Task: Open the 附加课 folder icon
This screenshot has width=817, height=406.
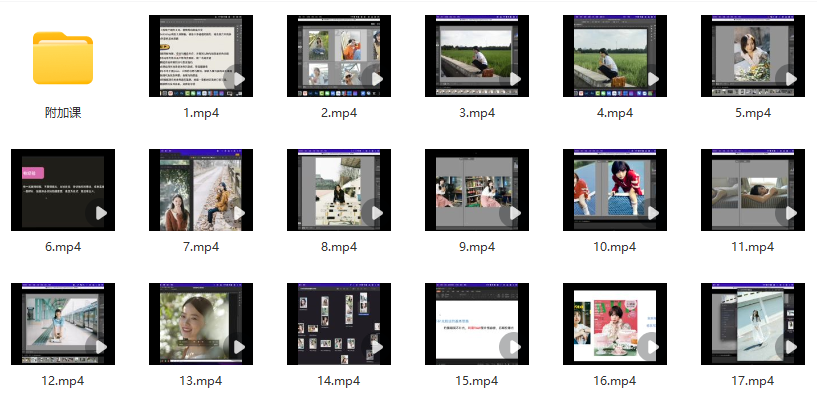Action: tap(63, 57)
